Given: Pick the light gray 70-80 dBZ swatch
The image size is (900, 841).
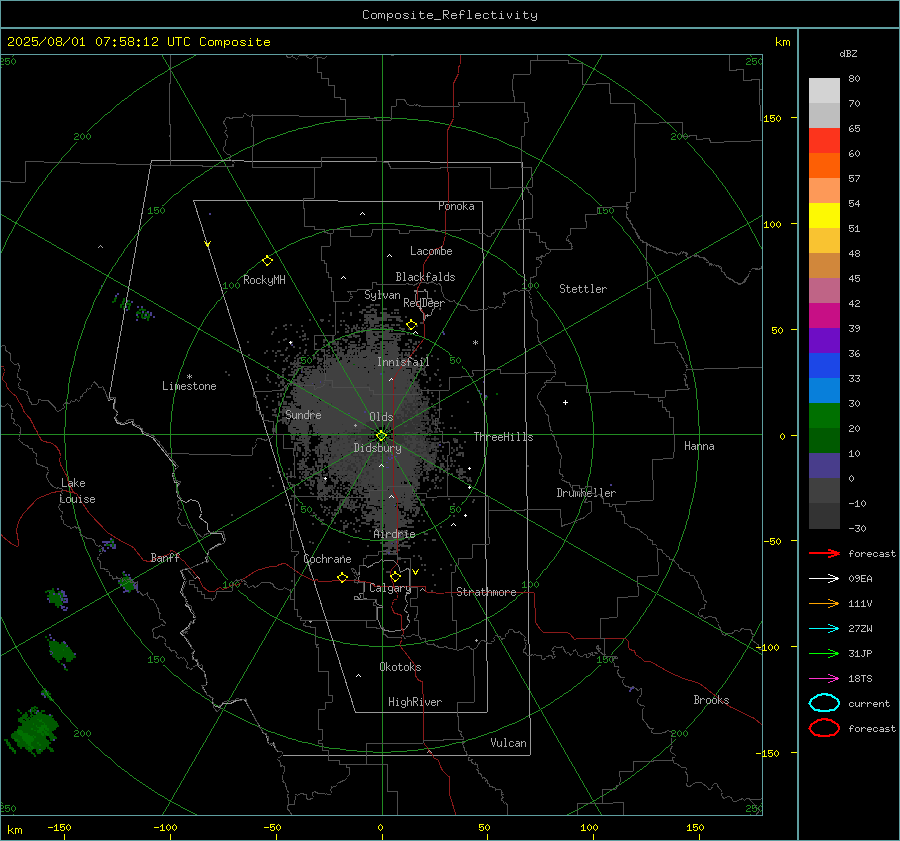Looking at the screenshot, I should point(824,91).
